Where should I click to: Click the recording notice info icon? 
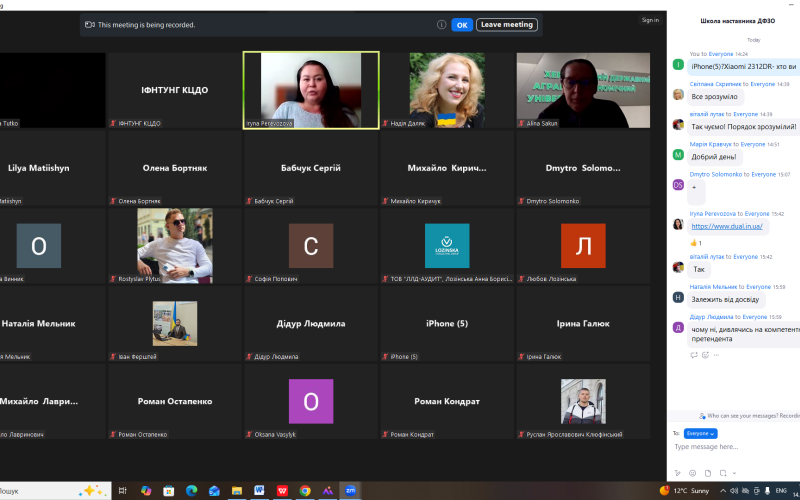click(x=441, y=24)
